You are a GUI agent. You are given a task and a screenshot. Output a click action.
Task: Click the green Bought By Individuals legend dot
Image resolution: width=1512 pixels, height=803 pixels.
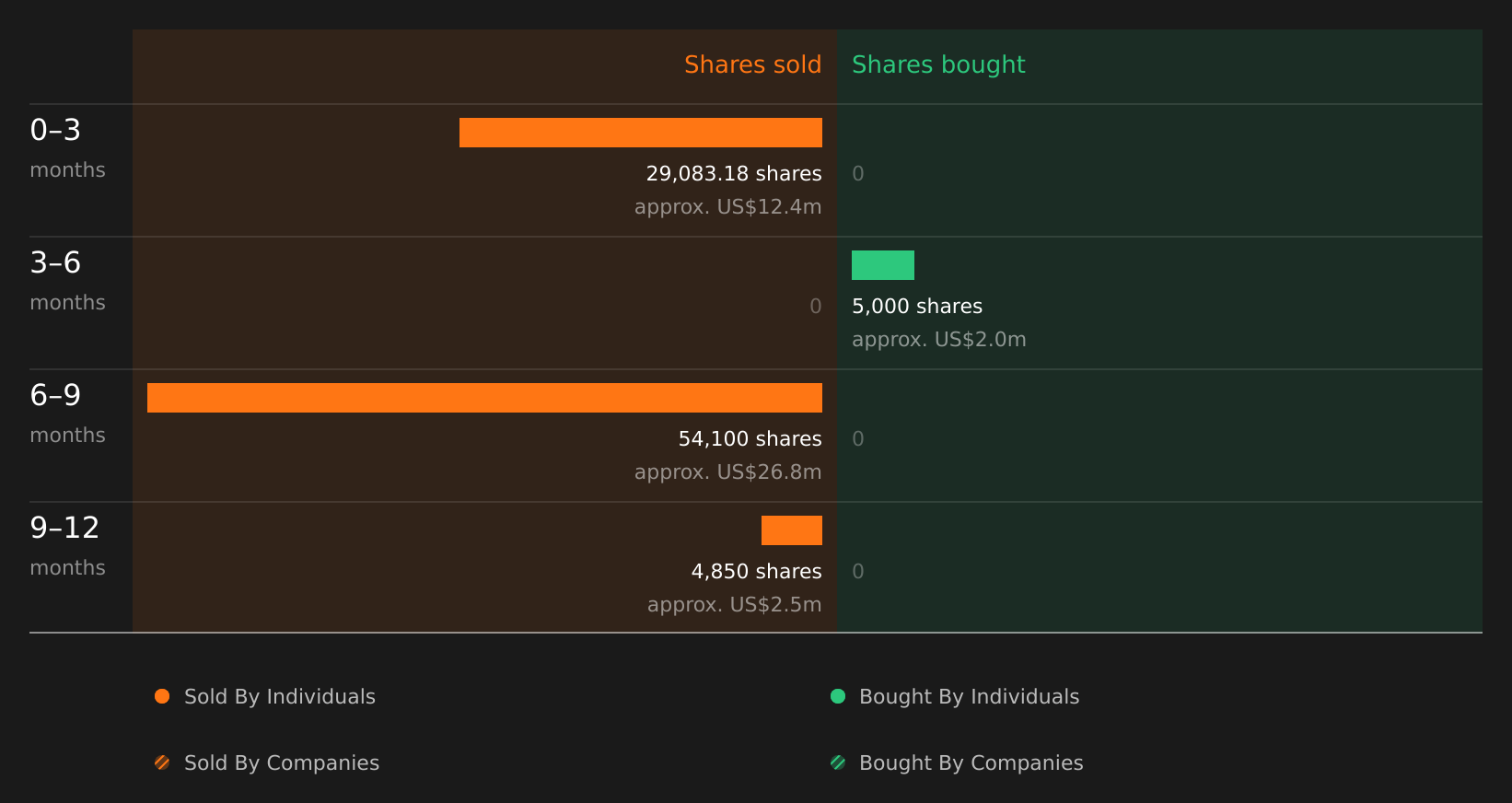(838, 696)
